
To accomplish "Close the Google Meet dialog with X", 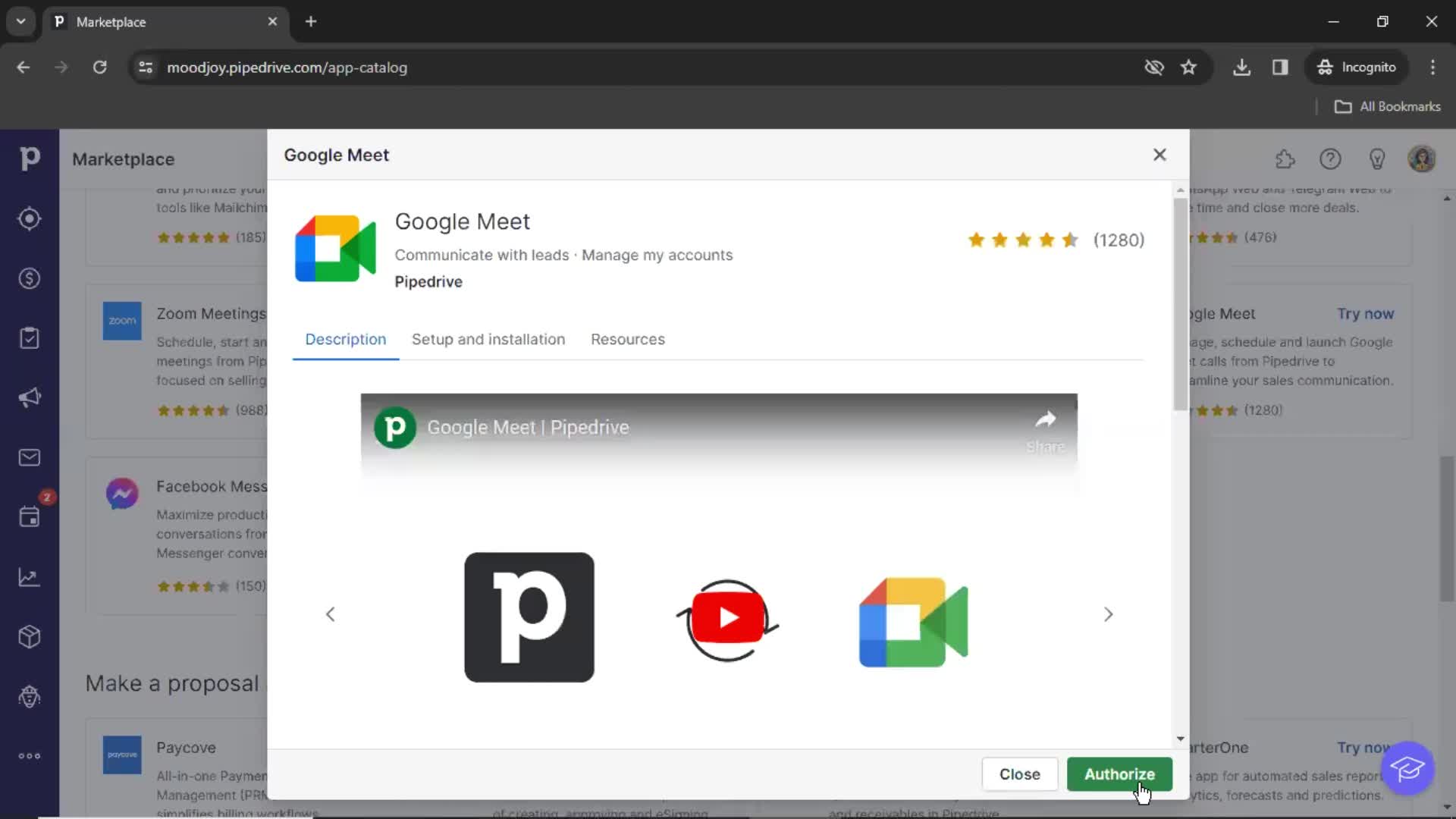I will tap(1159, 155).
